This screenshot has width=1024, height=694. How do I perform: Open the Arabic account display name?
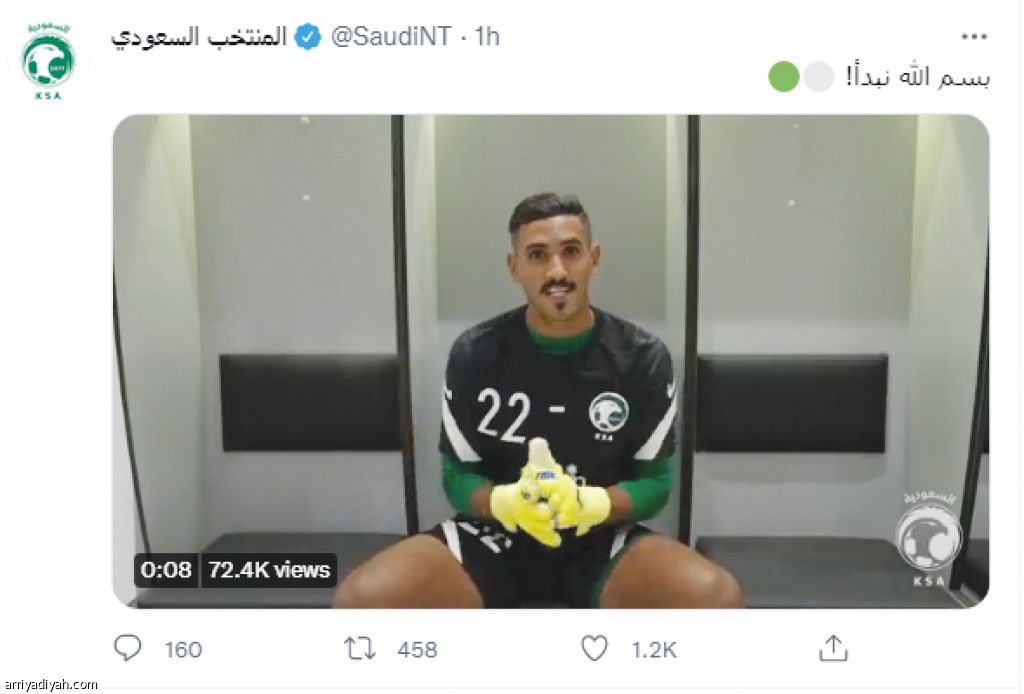[199, 37]
